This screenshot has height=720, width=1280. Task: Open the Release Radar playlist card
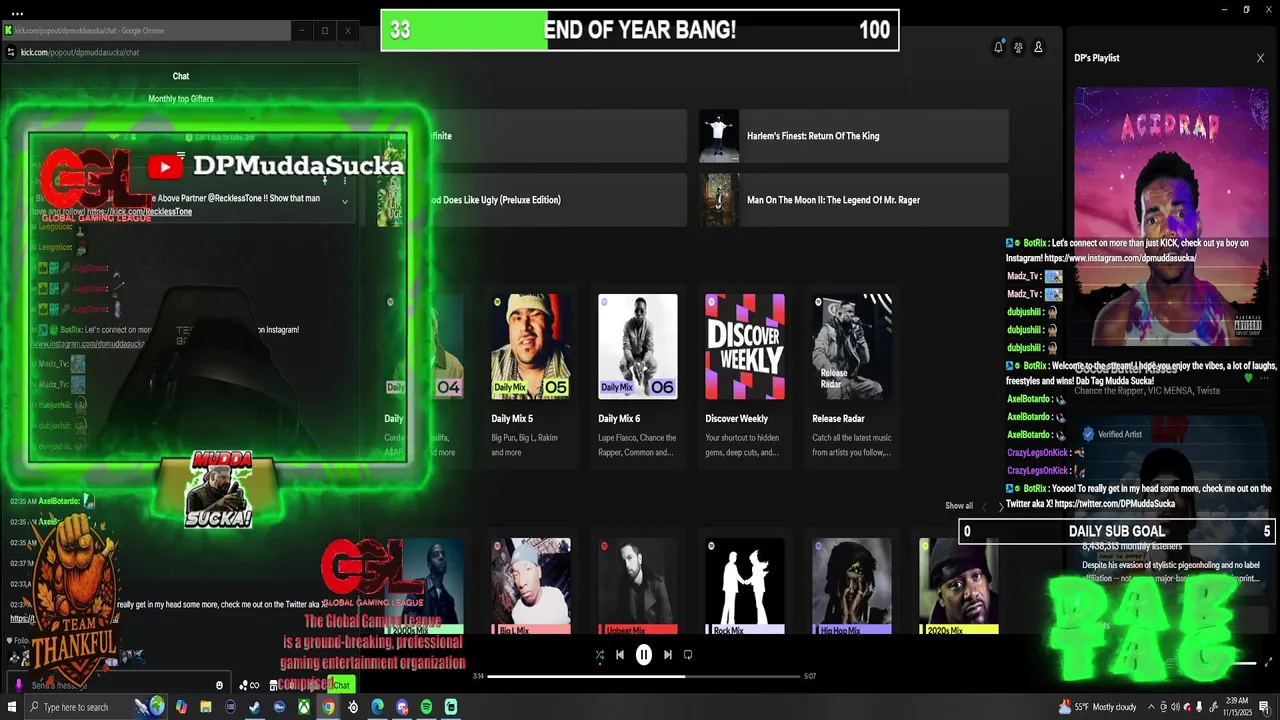[x=852, y=377]
